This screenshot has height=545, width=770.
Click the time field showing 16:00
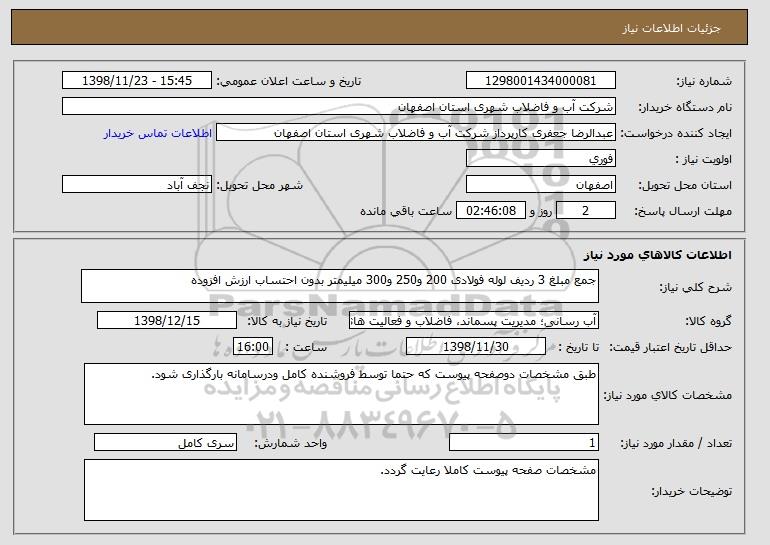[x=253, y=347]
